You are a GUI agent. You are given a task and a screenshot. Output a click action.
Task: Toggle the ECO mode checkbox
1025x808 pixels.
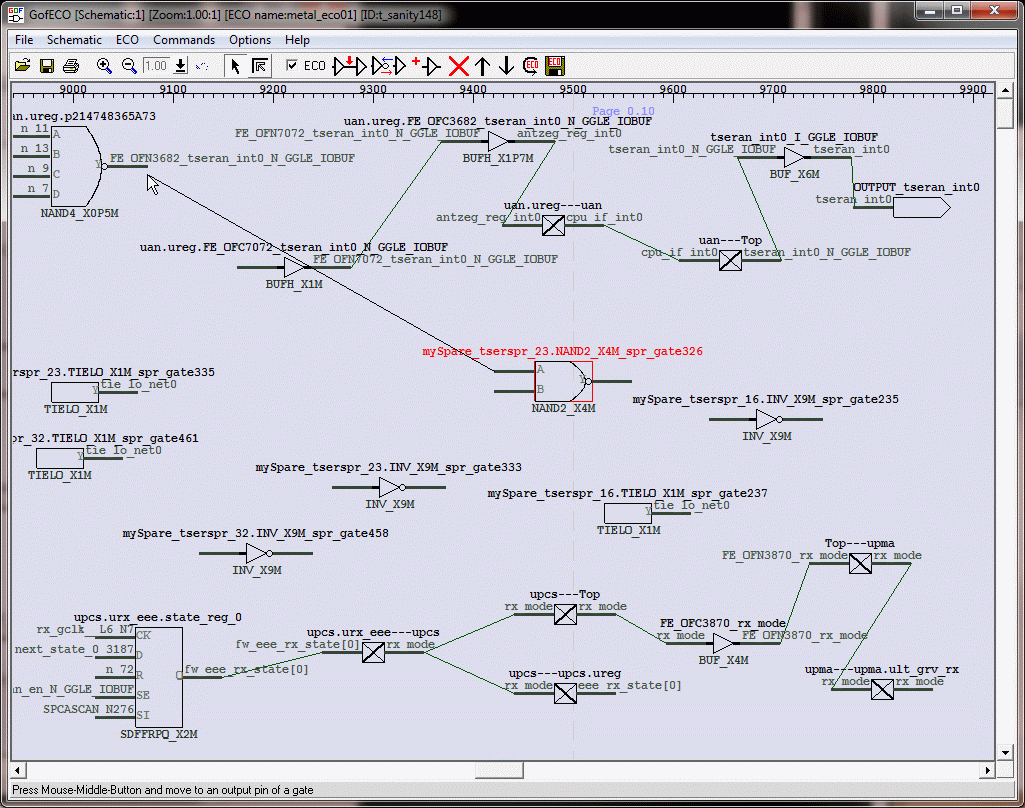(x=292, y=66)
